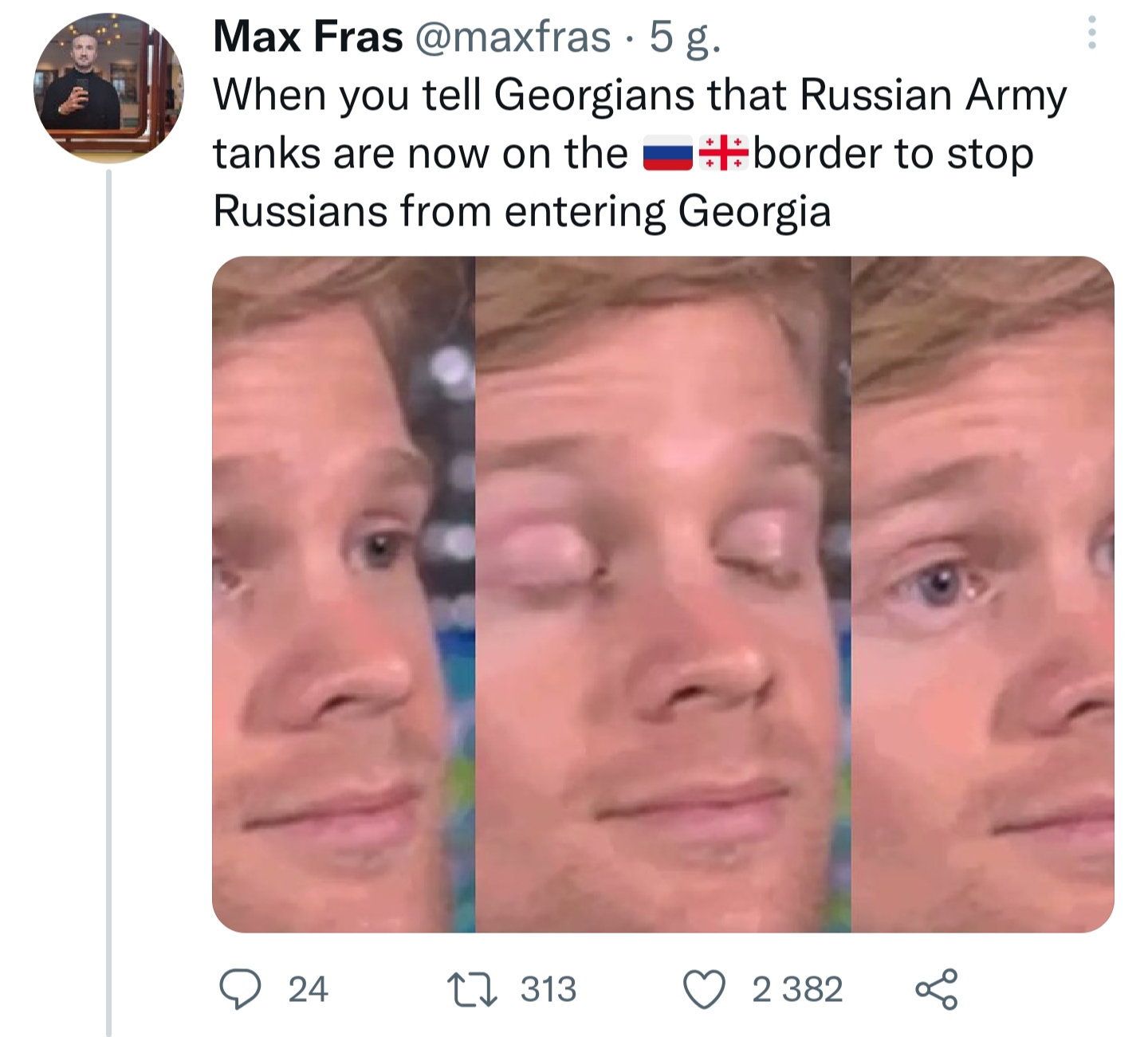The height and width of the screenshot is (1037, 1148).
Task: Open tweet timestamp "5 g."
Action: coord(685,38)
